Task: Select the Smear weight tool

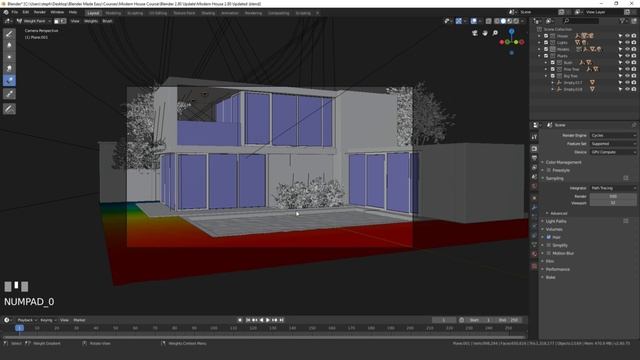Action: (x=9, y=69)
